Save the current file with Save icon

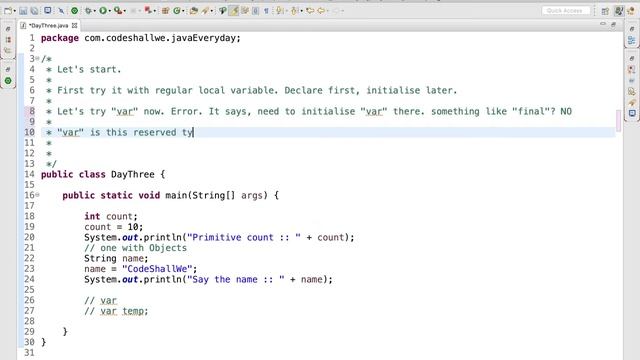(23, 11)
